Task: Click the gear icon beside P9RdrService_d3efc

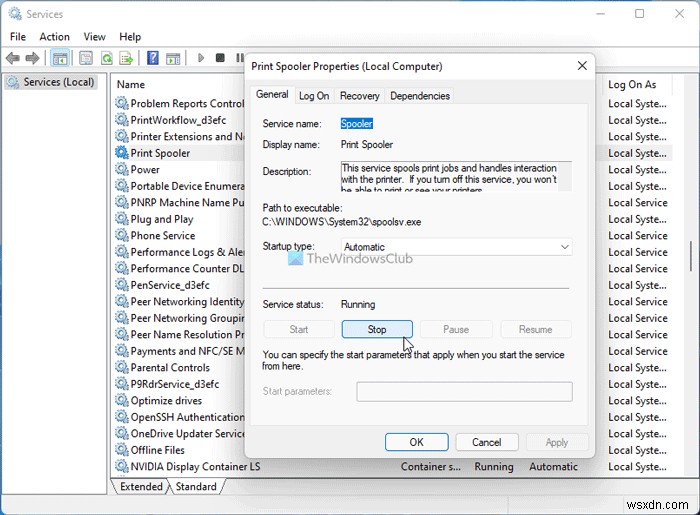Action: [x=121, y=384]
